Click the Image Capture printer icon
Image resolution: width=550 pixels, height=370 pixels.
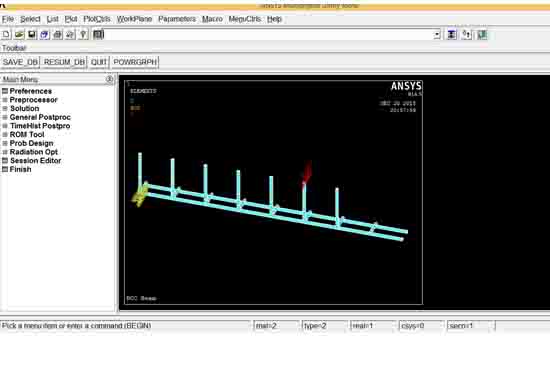[58, 34]
